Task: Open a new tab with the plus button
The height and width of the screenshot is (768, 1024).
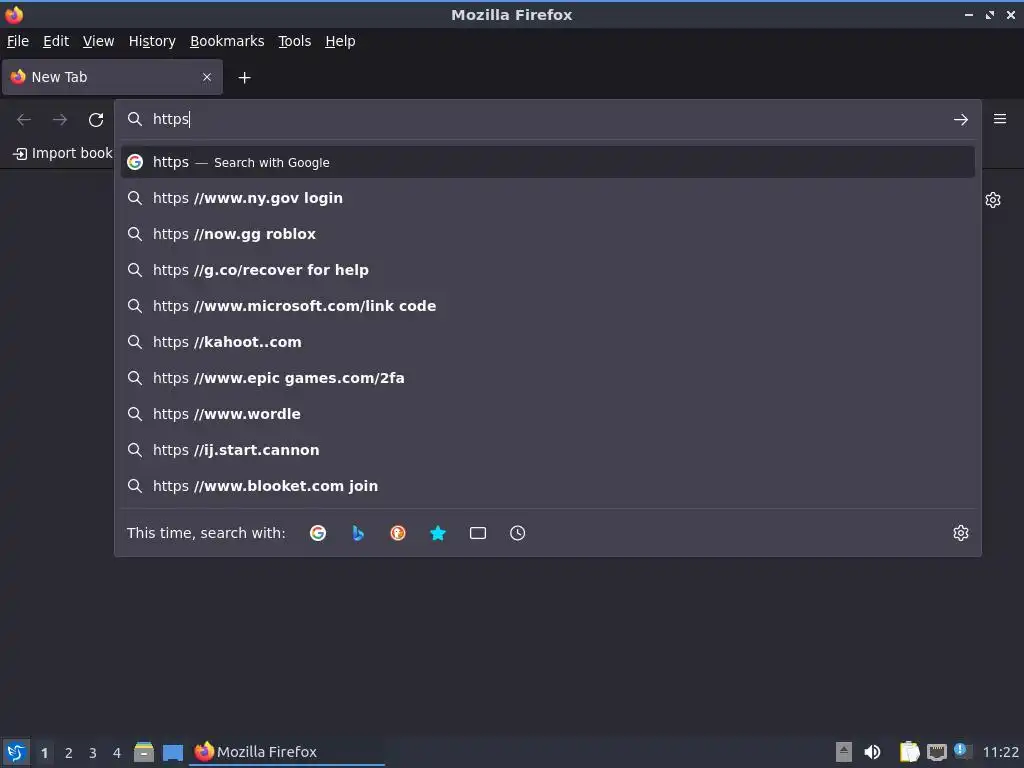Action: pos(244,78)
